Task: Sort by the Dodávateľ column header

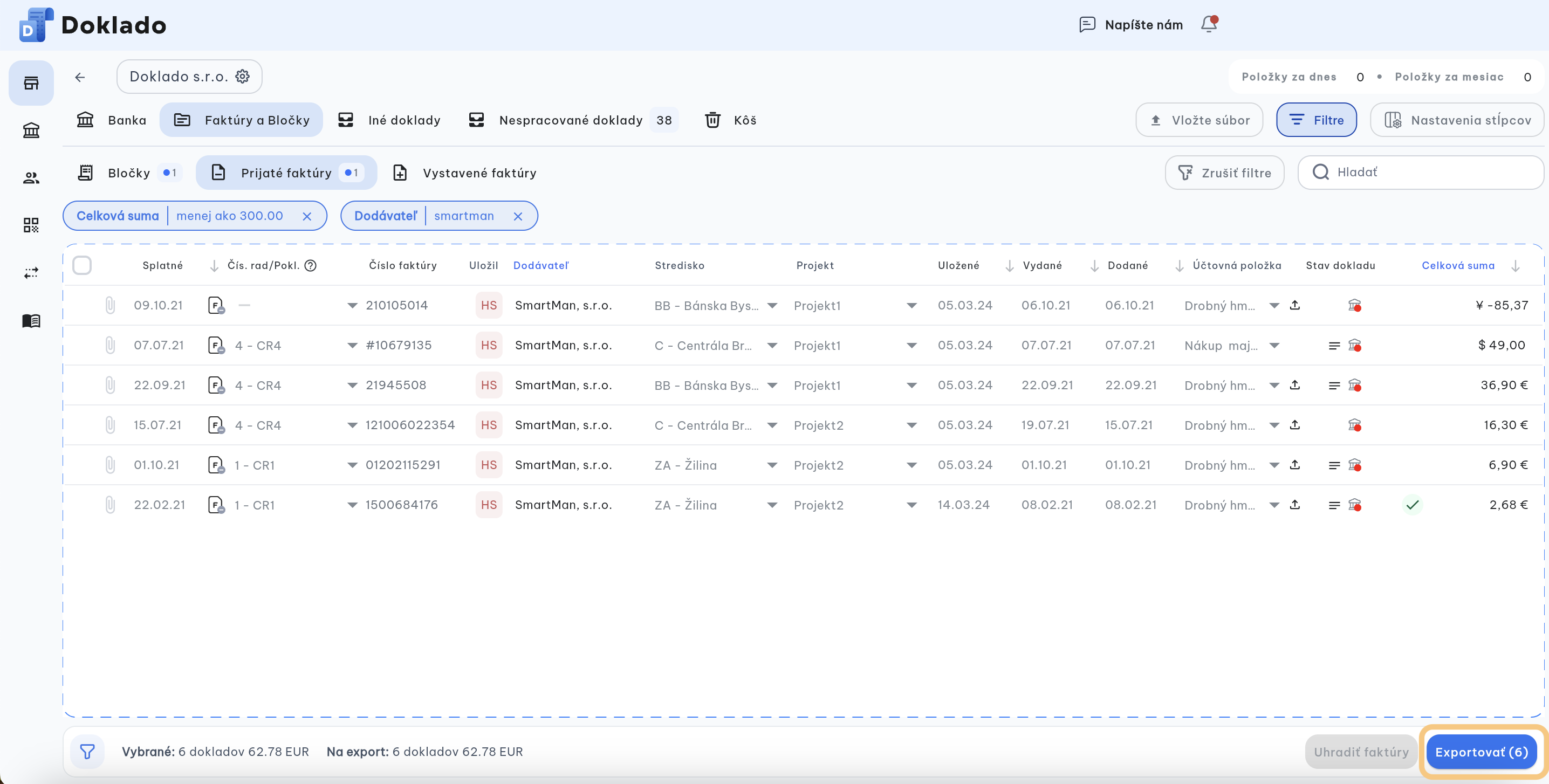Action: coord(540,266)
